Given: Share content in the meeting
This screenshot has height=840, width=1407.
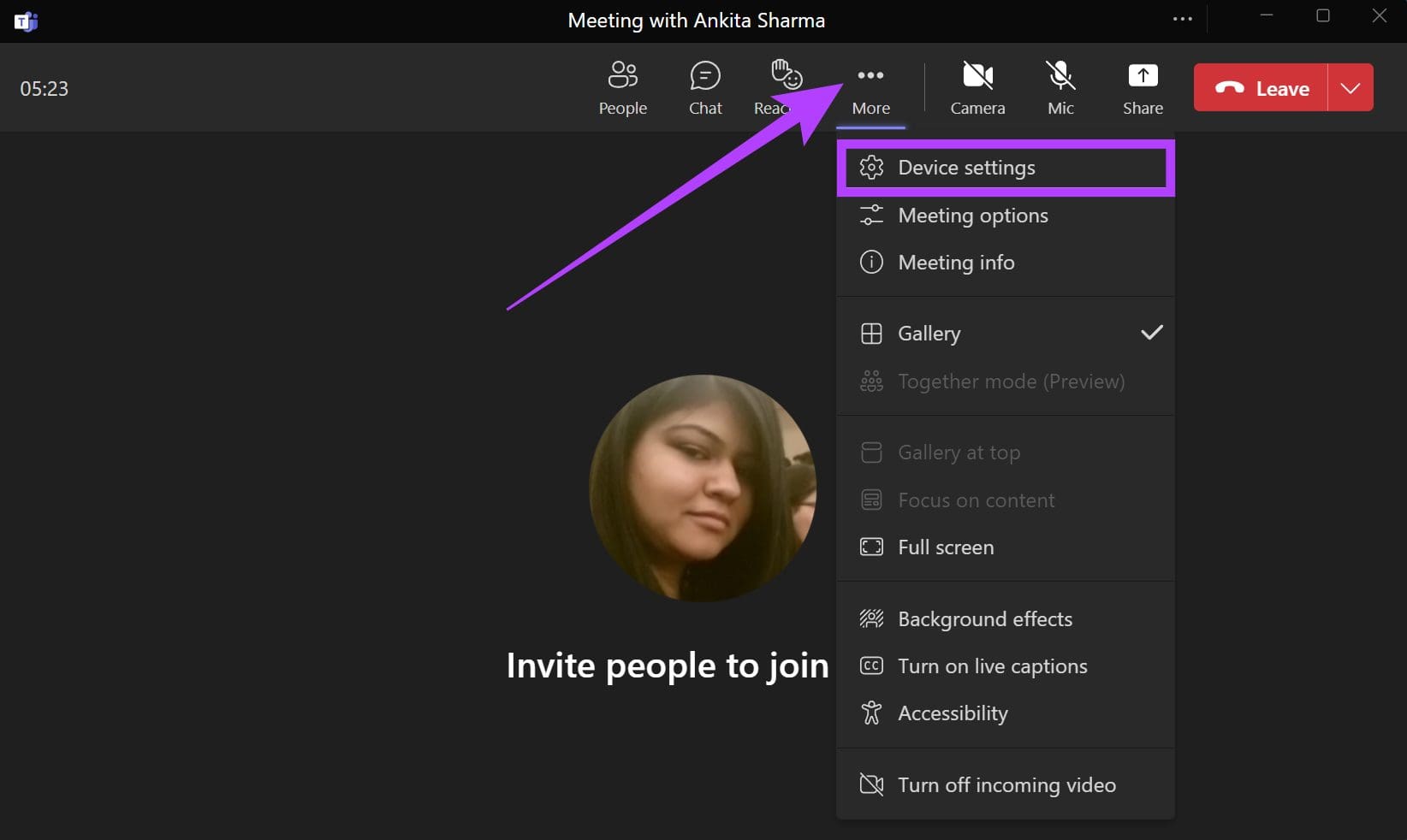Looking at the screenshot, I should tap(1143, 88).
